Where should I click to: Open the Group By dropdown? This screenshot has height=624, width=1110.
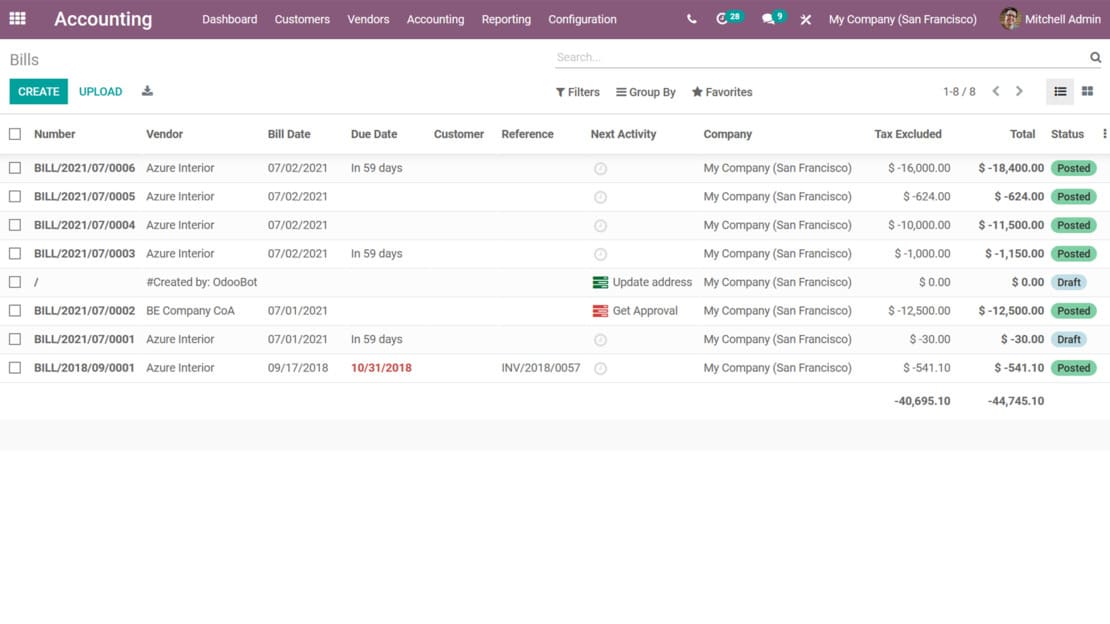coord(646,92)
